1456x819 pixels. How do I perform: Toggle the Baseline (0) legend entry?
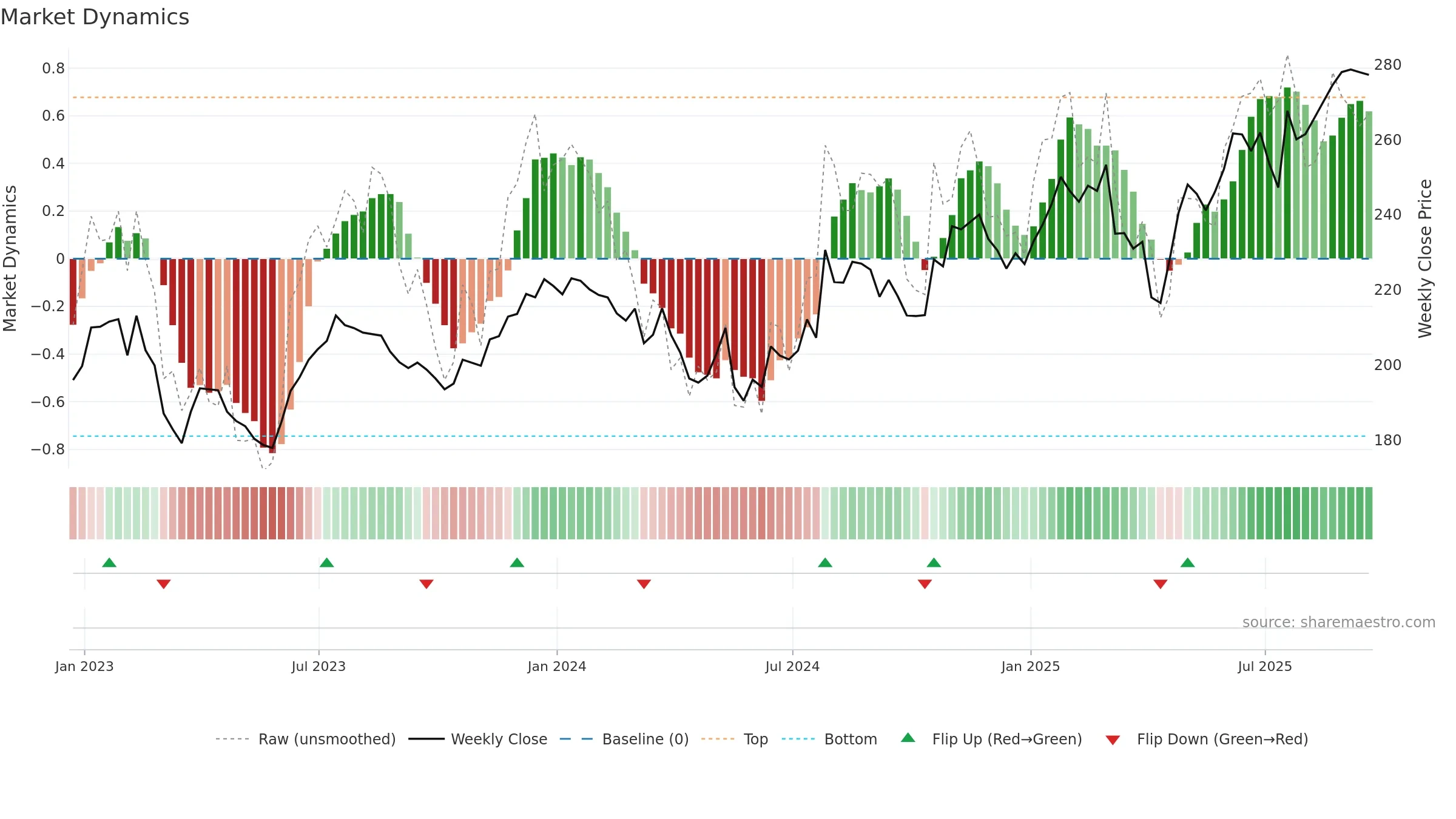[x=624, y=739]
